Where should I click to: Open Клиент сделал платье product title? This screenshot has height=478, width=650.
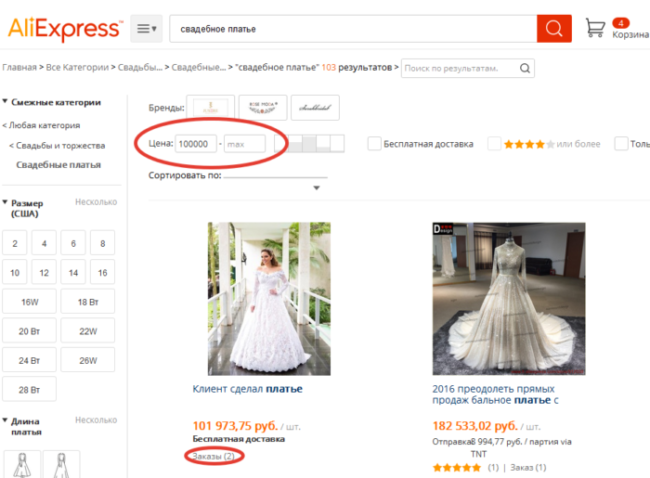click(247, 389)
